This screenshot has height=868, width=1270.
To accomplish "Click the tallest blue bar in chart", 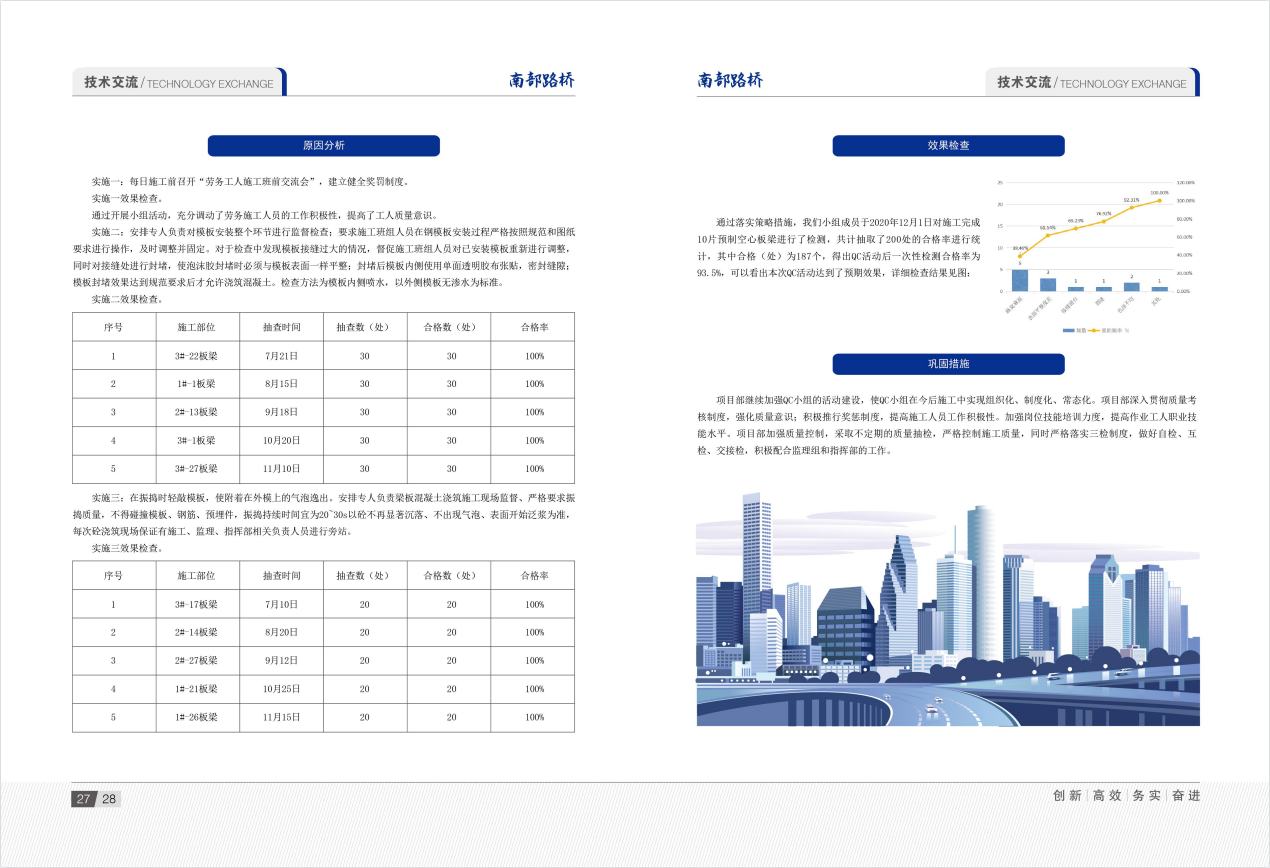I will coord(1020,280).
